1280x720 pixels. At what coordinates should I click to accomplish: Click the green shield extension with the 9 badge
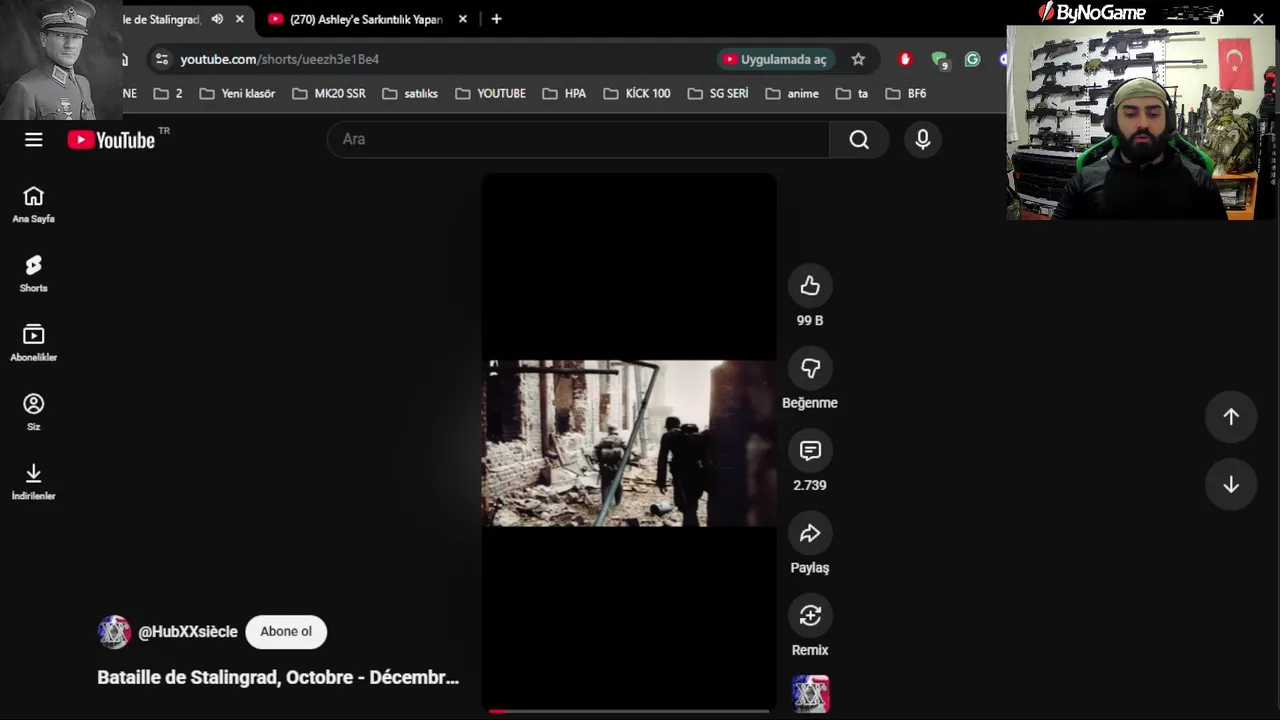[x=939, y=60]
